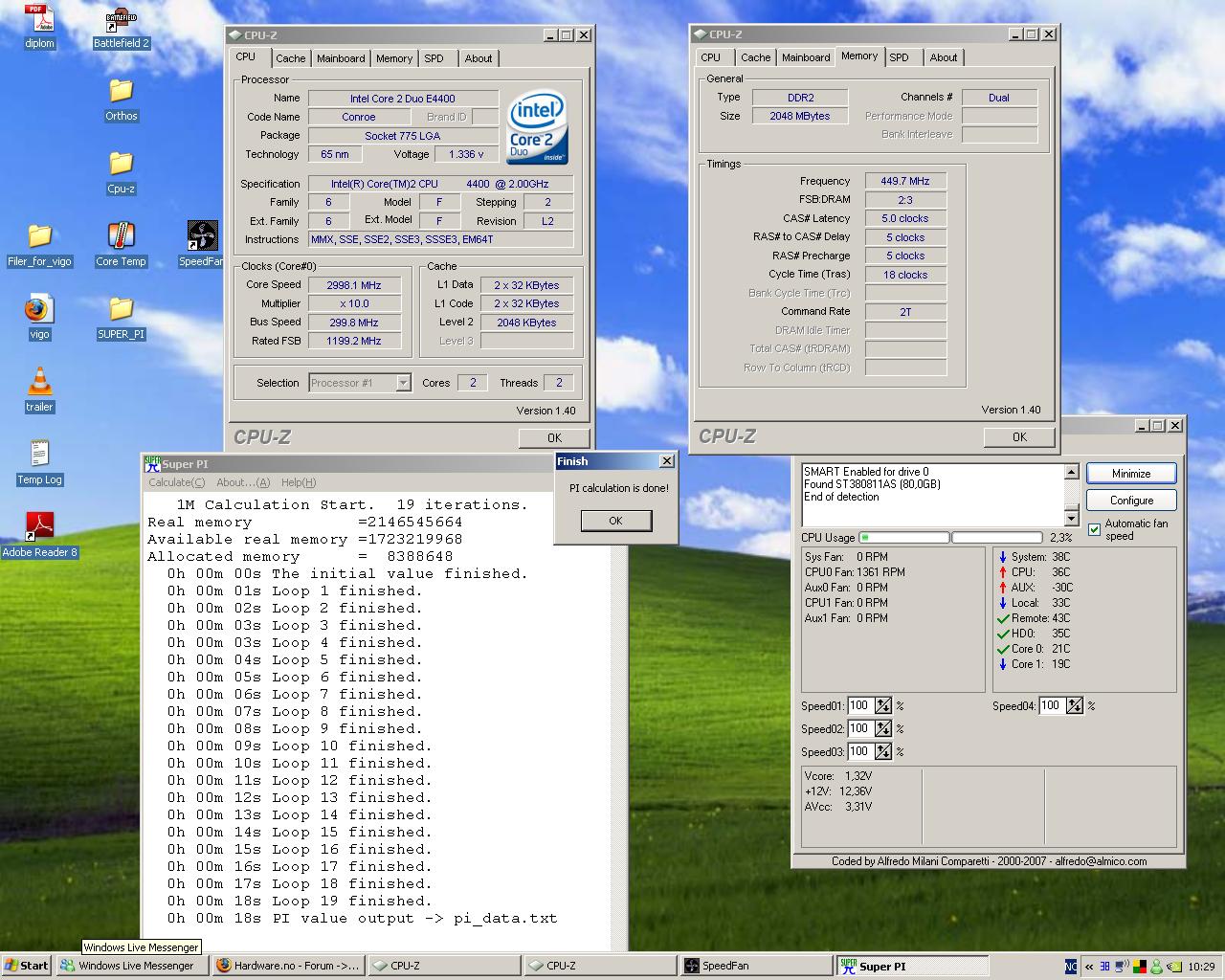Click SpeedFan Configure button
The width and height of the screenshot is (1225, 980).
pos(1131,501)
